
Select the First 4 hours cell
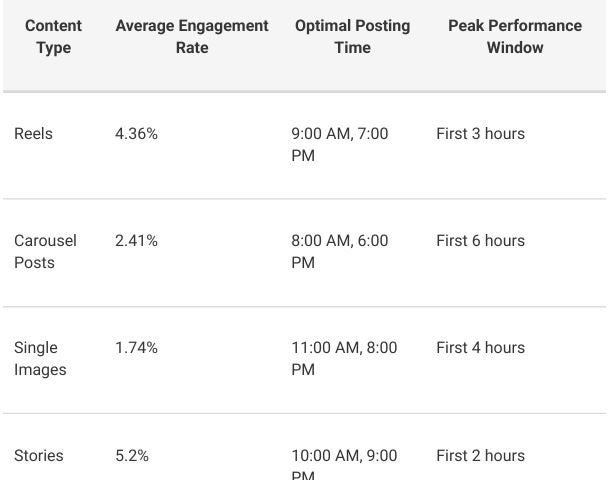[x=480, y=348]
